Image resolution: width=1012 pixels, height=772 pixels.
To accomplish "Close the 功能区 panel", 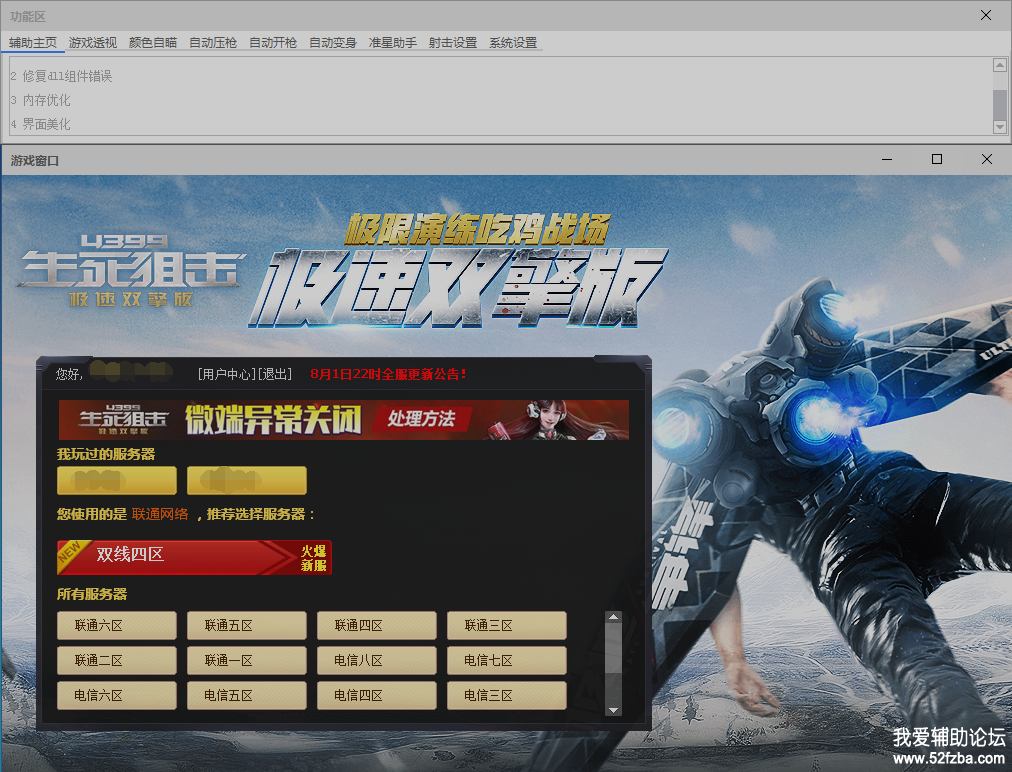I will (986, 15).
